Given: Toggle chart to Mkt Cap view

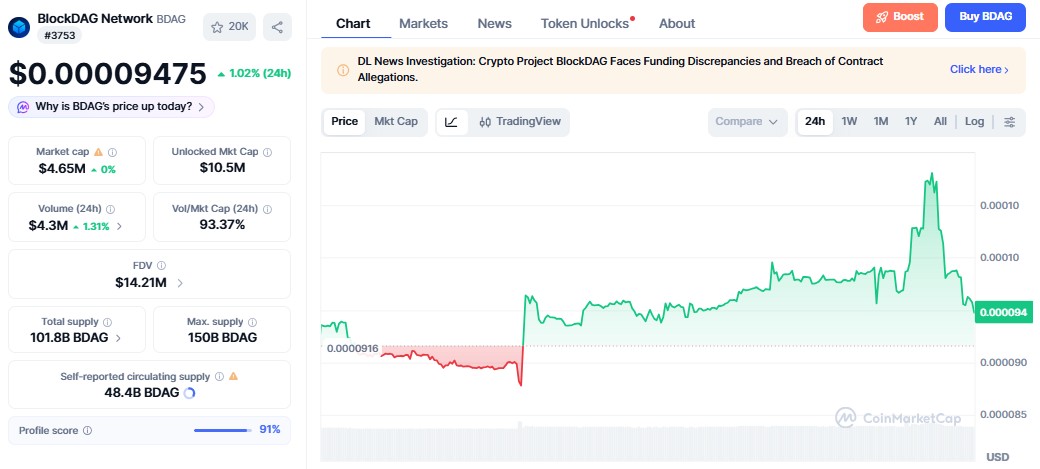Looking at the screenshot, I should click(396, 121).
